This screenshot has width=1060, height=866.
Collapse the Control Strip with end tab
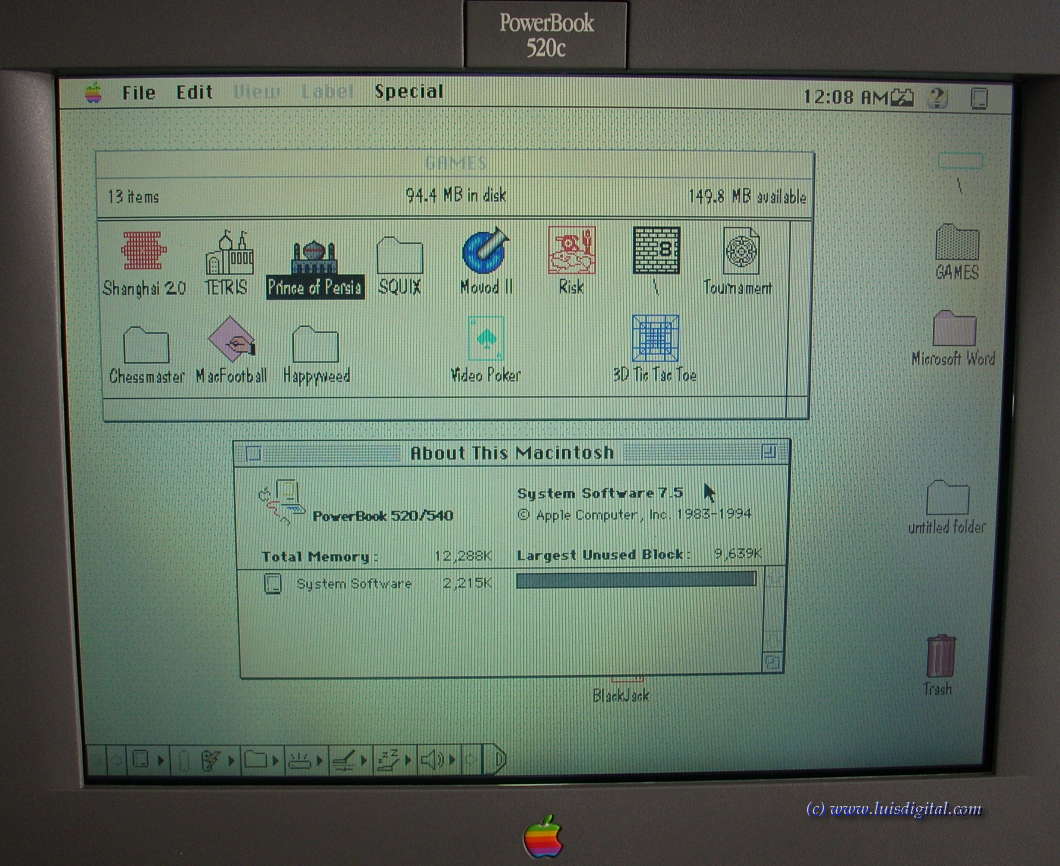coord(495,761)
